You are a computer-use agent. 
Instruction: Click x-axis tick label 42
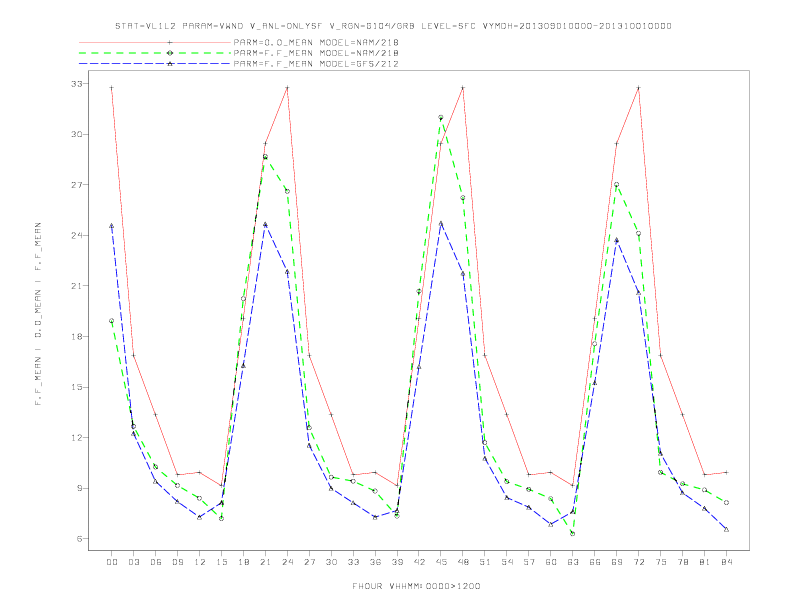(419, 562)
